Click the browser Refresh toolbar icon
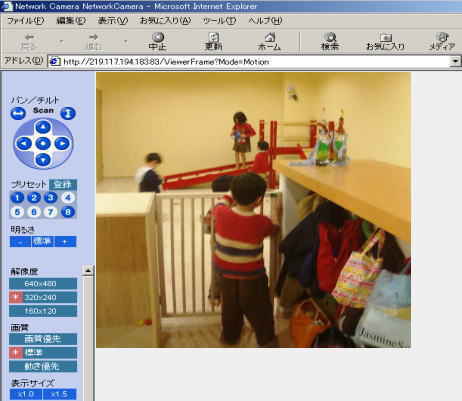462x401 pixels. coord(214,41)
